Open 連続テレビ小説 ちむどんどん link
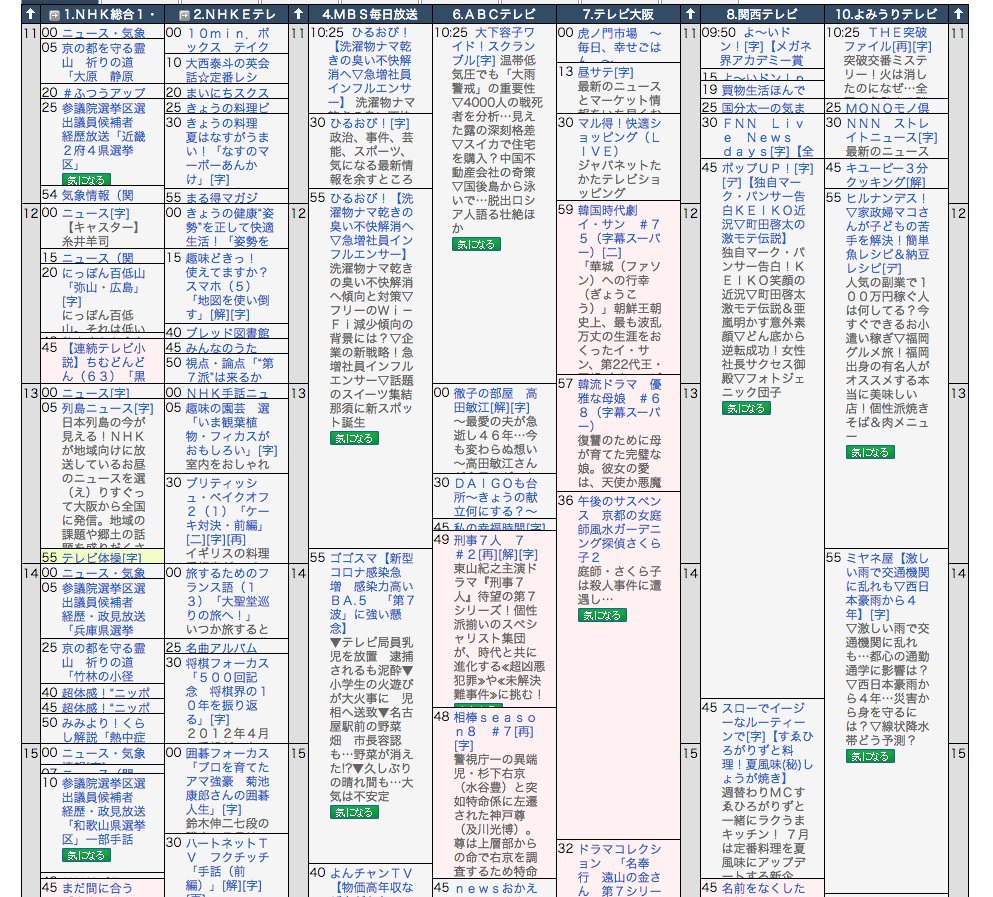This screenshot has height=897, width=993. pos(103,362)
